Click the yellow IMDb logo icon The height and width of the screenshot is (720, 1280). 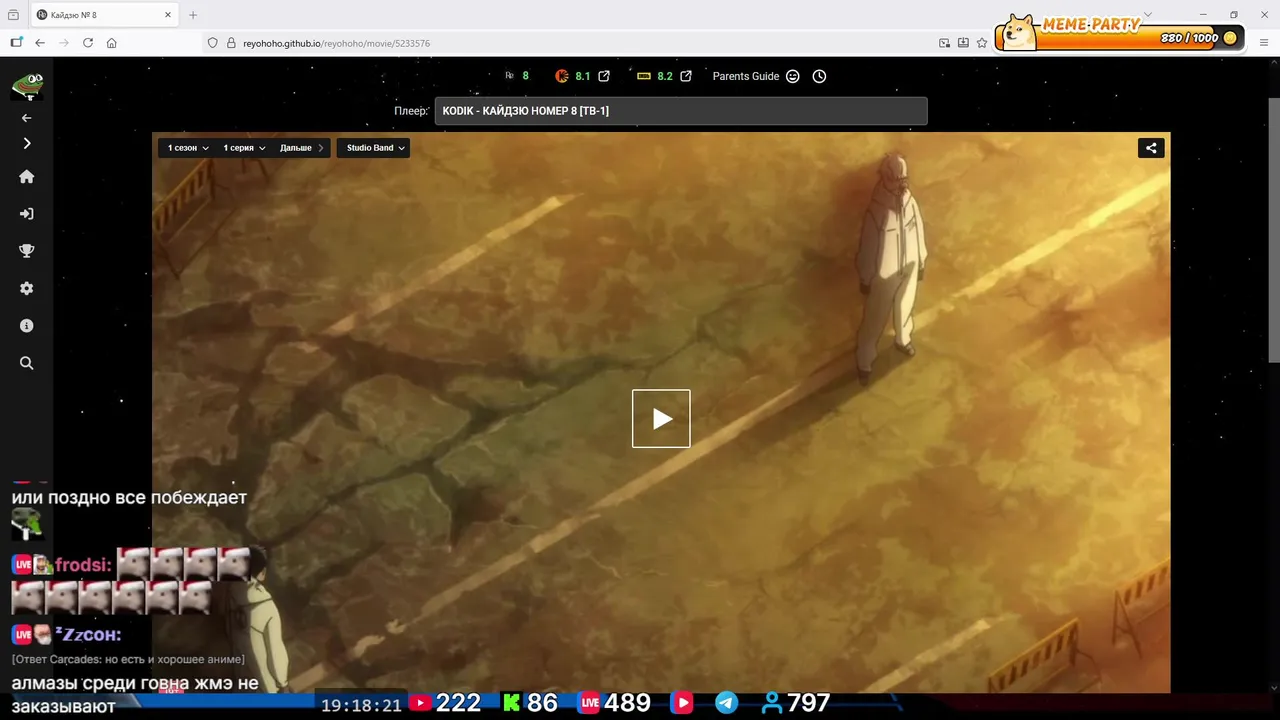pyautogui.click(x=644, y=76)
